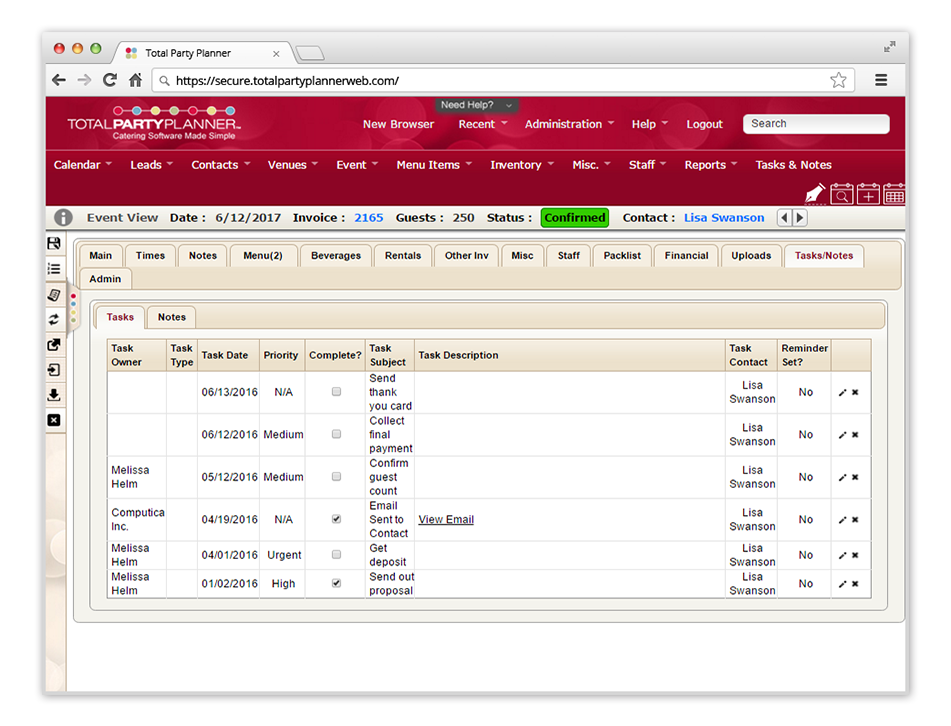The width and height of the screenshot is (951, 726).
Task: Open a new browser tab
Action: click(310, 53)
